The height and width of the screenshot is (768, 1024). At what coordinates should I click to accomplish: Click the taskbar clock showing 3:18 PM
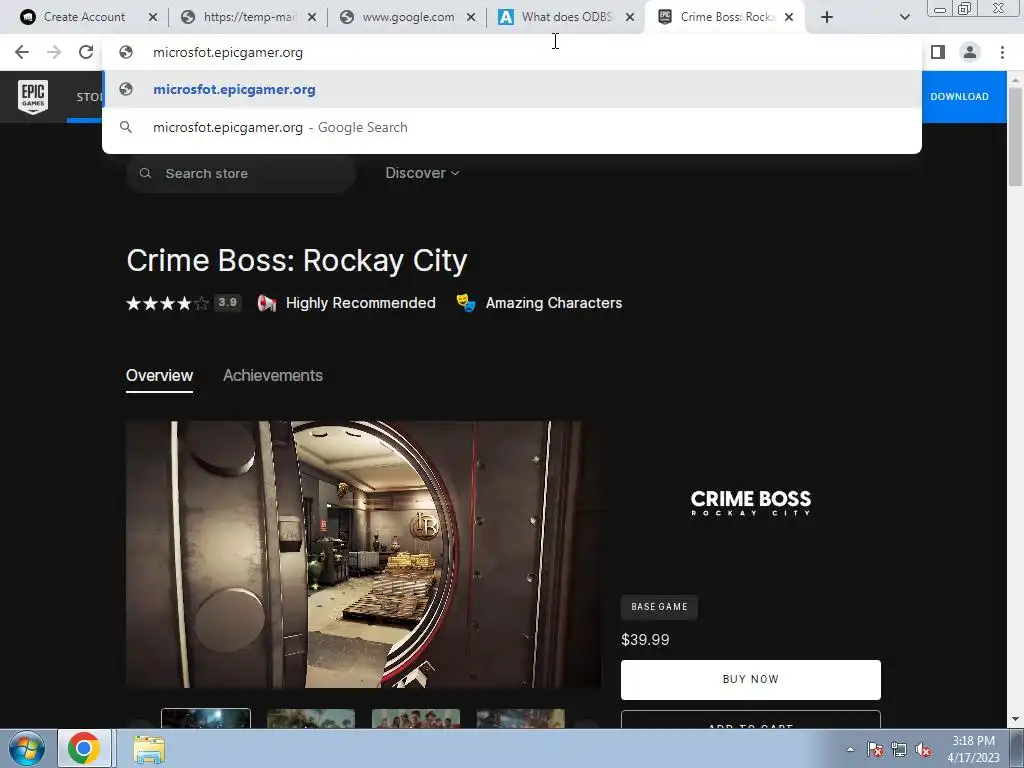973,749
